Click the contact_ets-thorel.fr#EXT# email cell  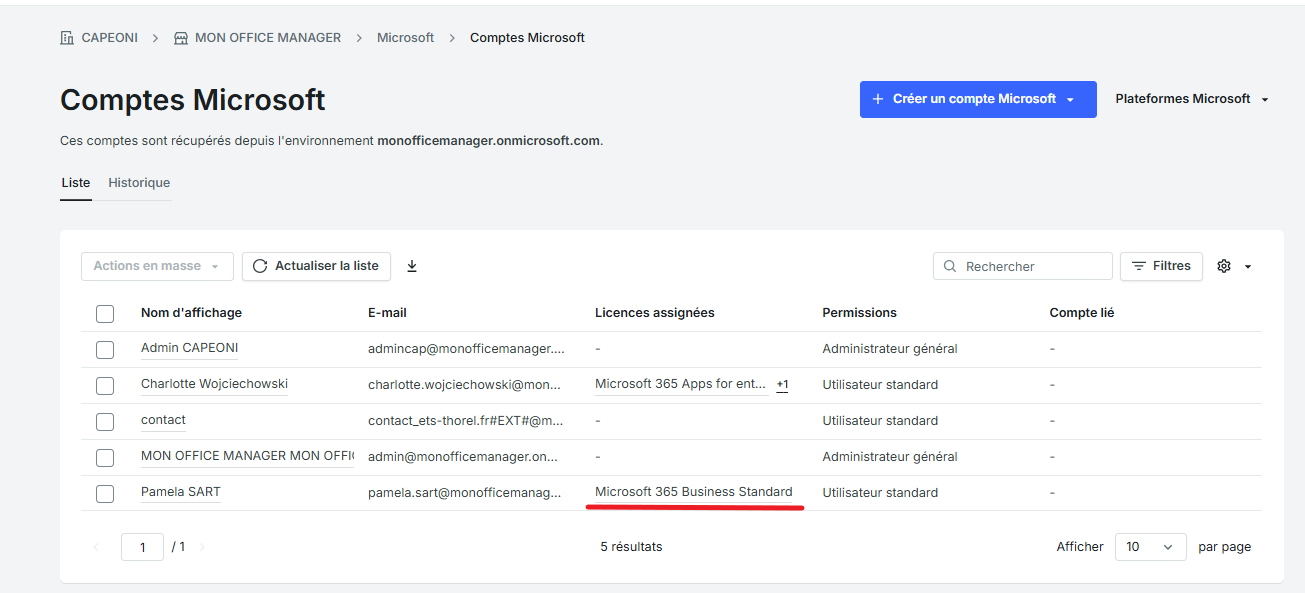coord(466,421)
